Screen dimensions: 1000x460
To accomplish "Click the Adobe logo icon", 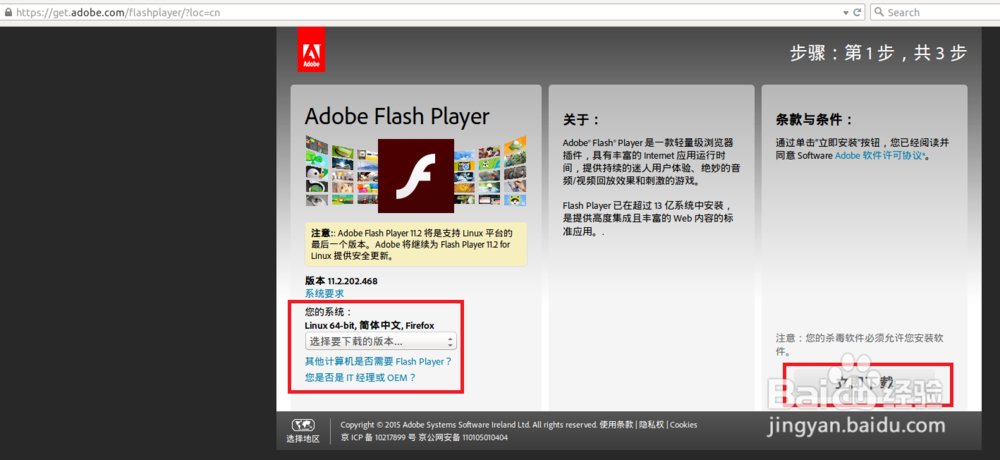I will (311, 49).
